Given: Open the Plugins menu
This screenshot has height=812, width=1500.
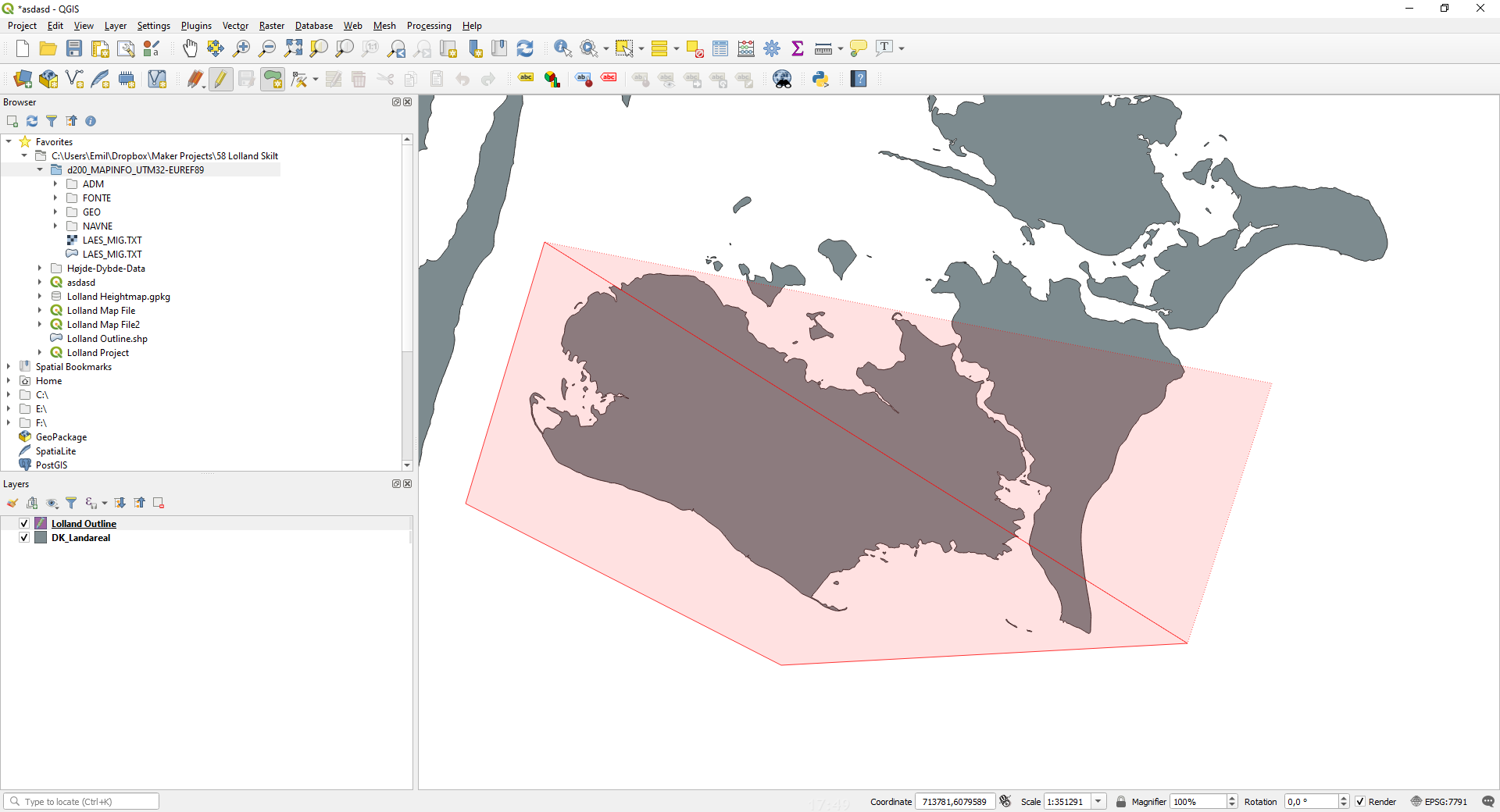Looking at the screenshot, I should point(196,26).
